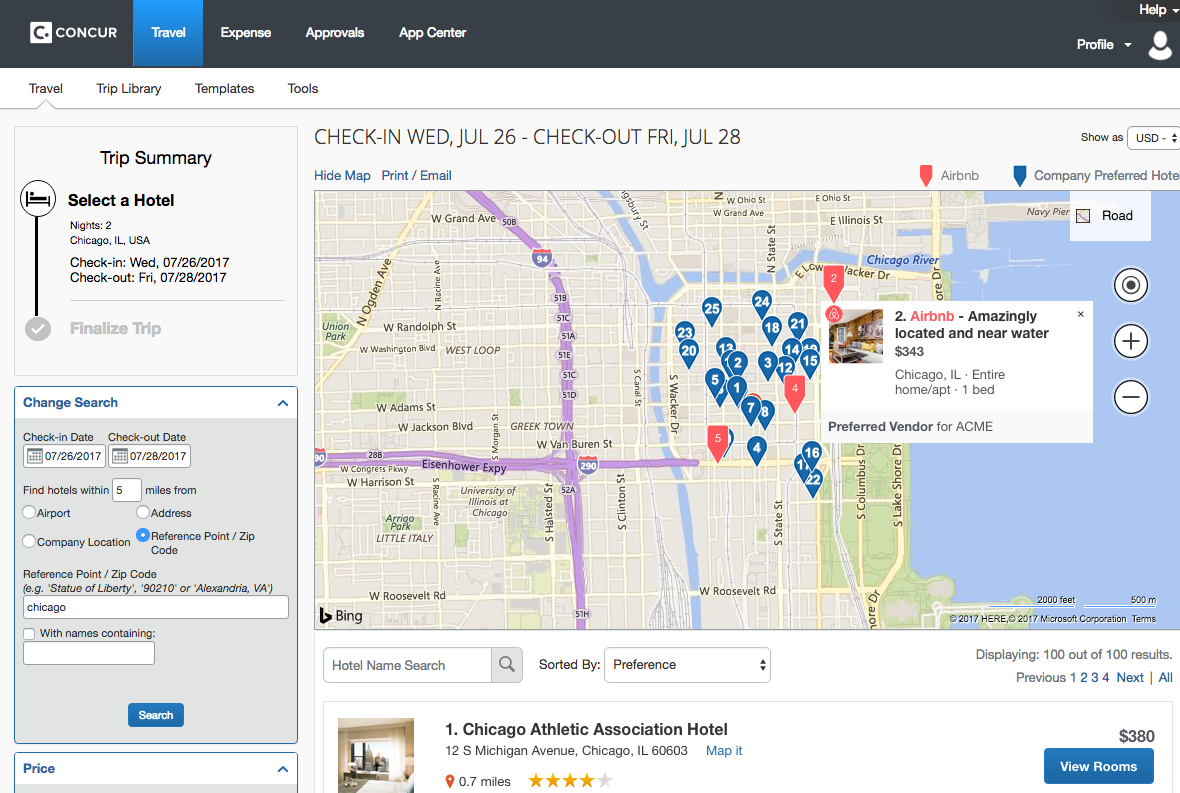The width and height of the screenshot is (1180, 793).
Task: Show All results link
Action: [1166, 677]
